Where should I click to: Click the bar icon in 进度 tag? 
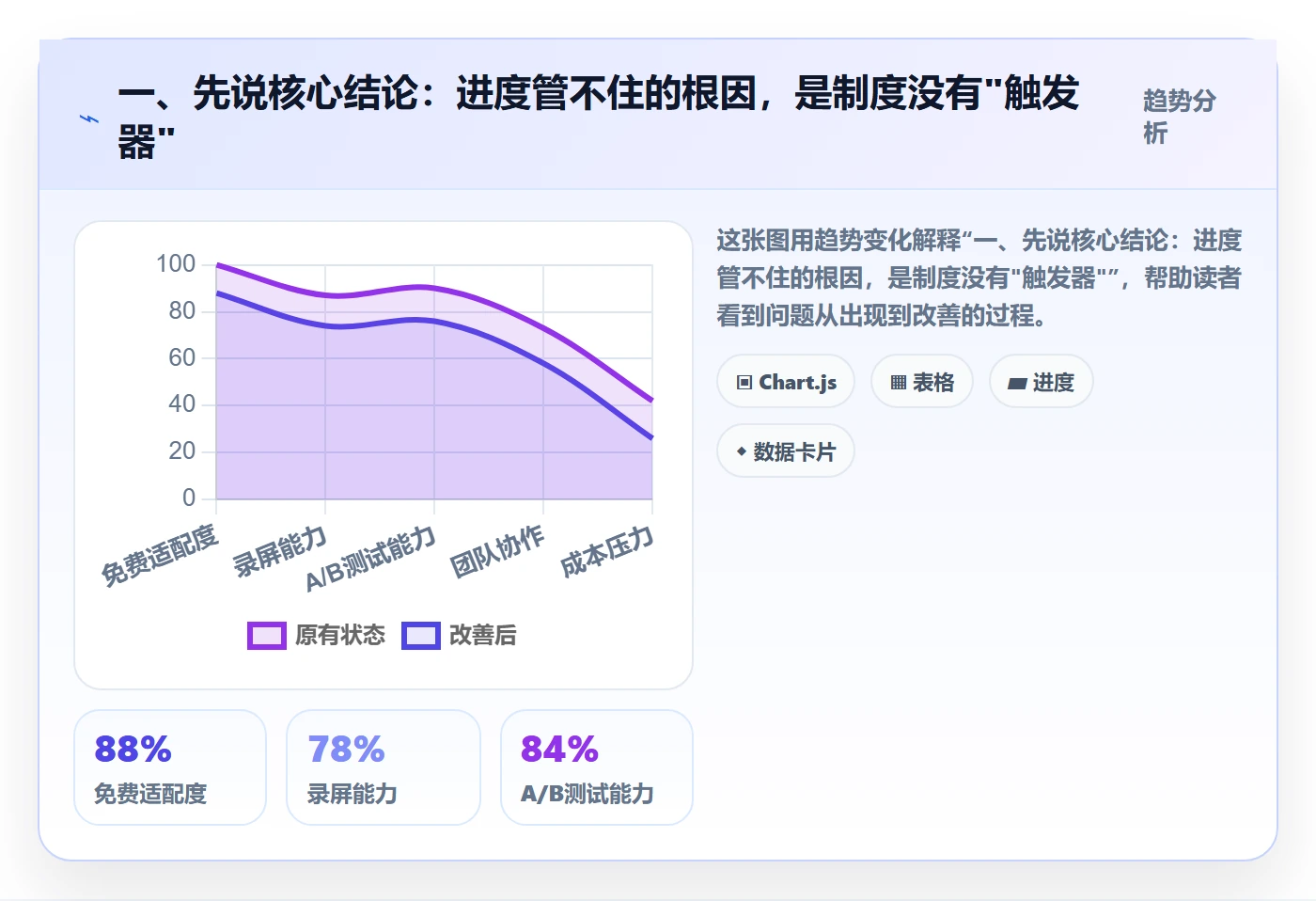[x=1017, y=383]
